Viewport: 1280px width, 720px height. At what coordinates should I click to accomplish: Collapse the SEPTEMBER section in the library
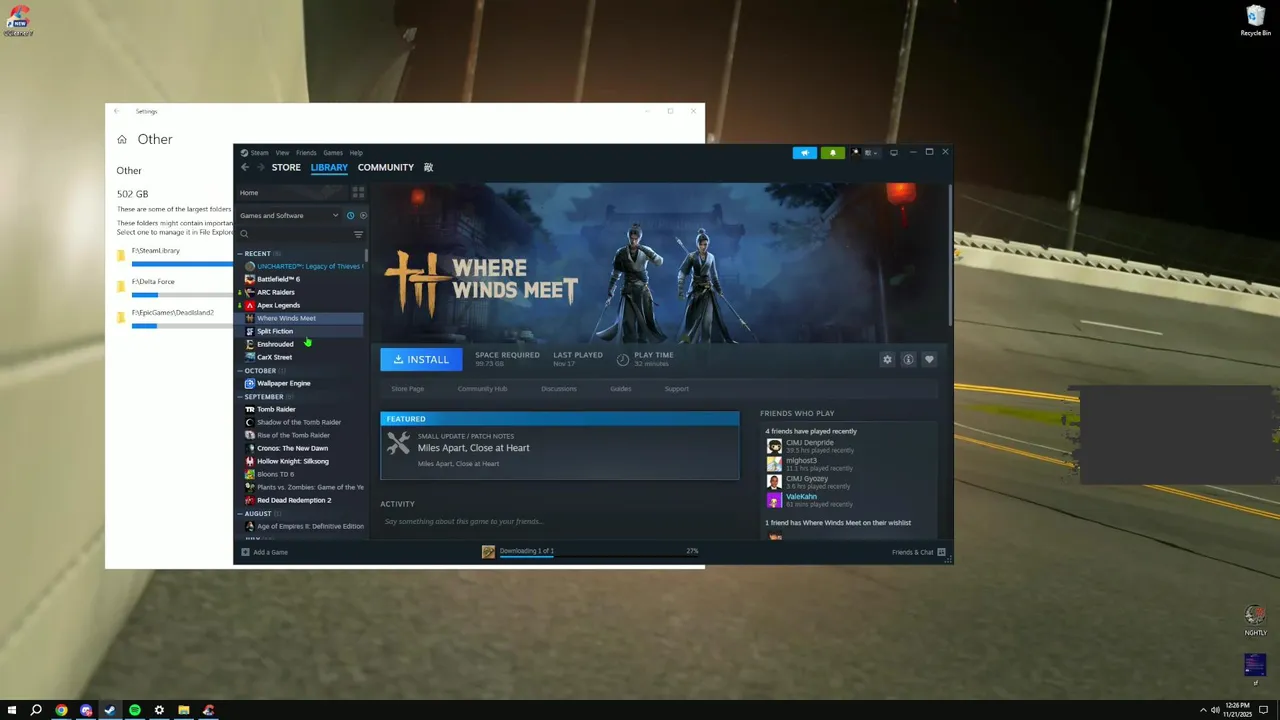click(x=241, y=397)
